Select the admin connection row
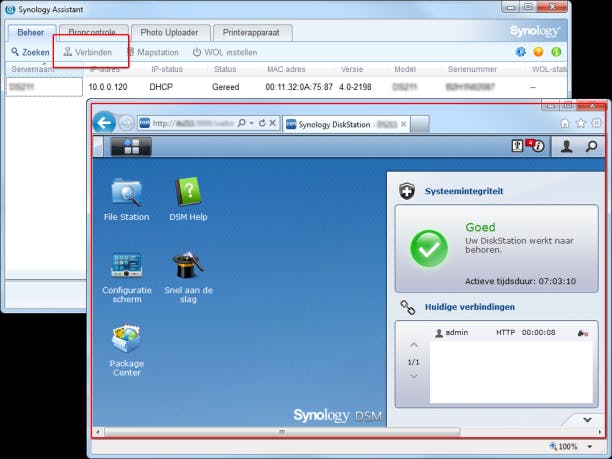The image size is (612, 459). [x=511, y=333]
